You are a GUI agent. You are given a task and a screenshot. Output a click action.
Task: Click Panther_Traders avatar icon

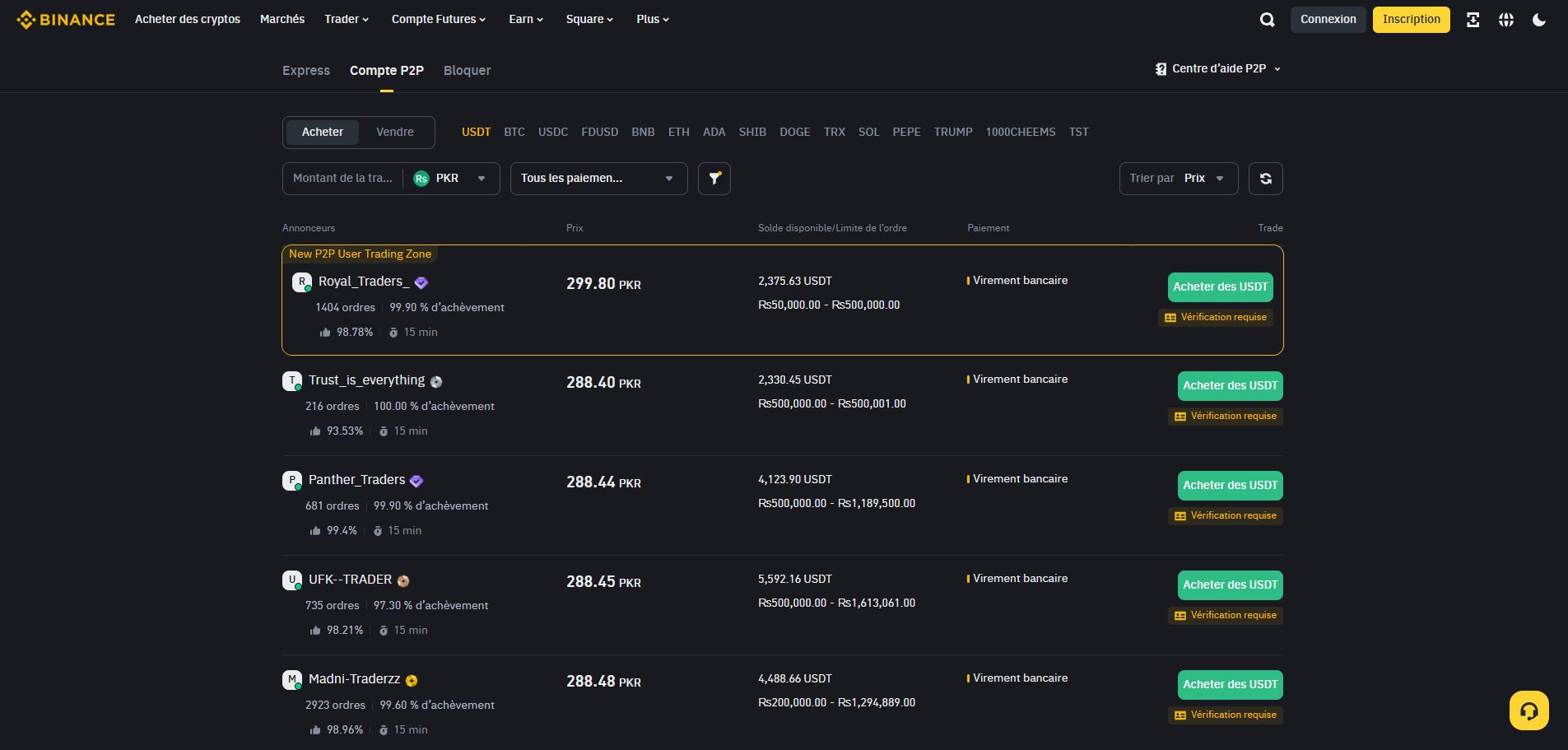coord(292,481)
